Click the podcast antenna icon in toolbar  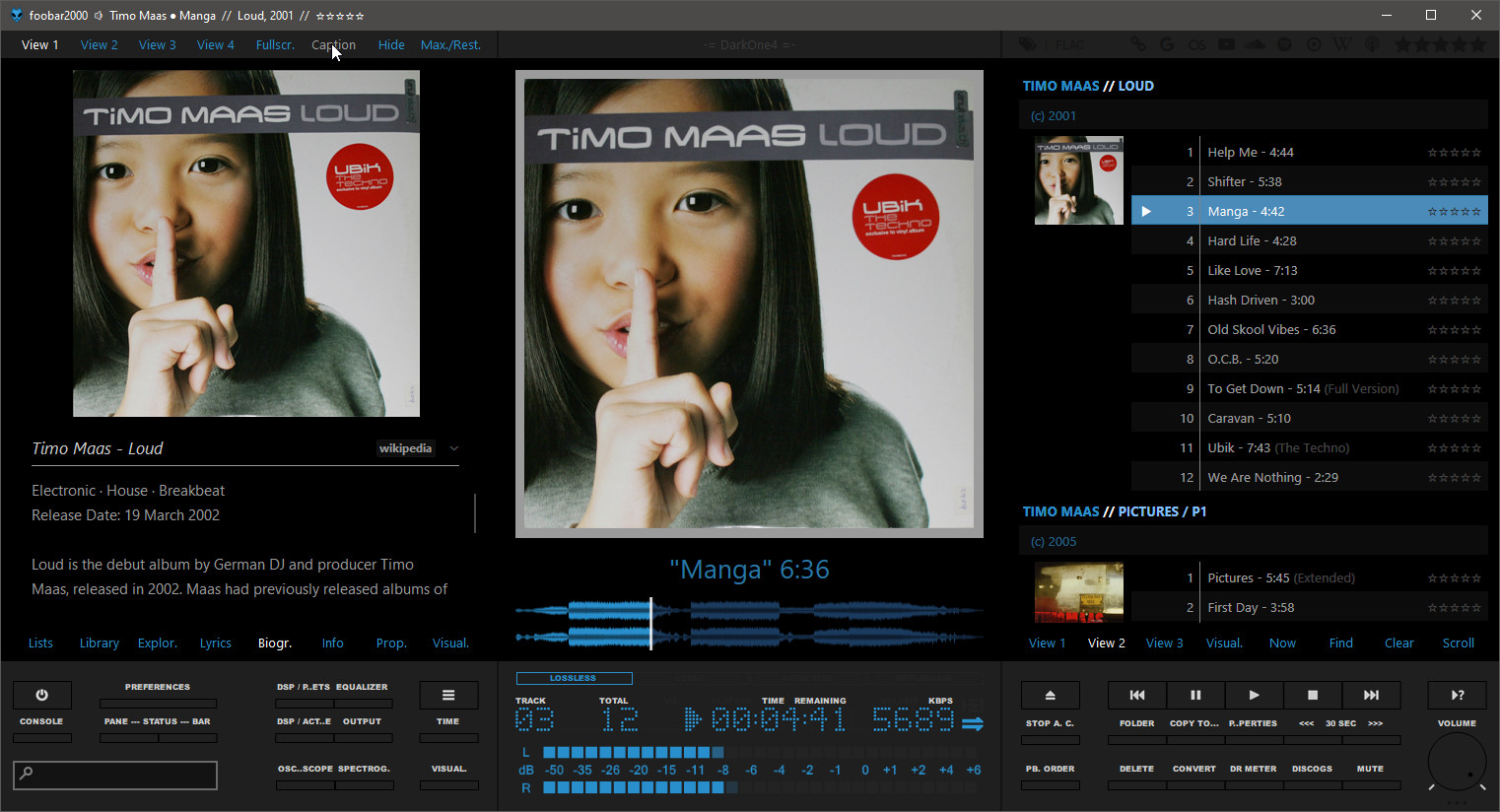pyautogui.click(x=1372, y=44)
